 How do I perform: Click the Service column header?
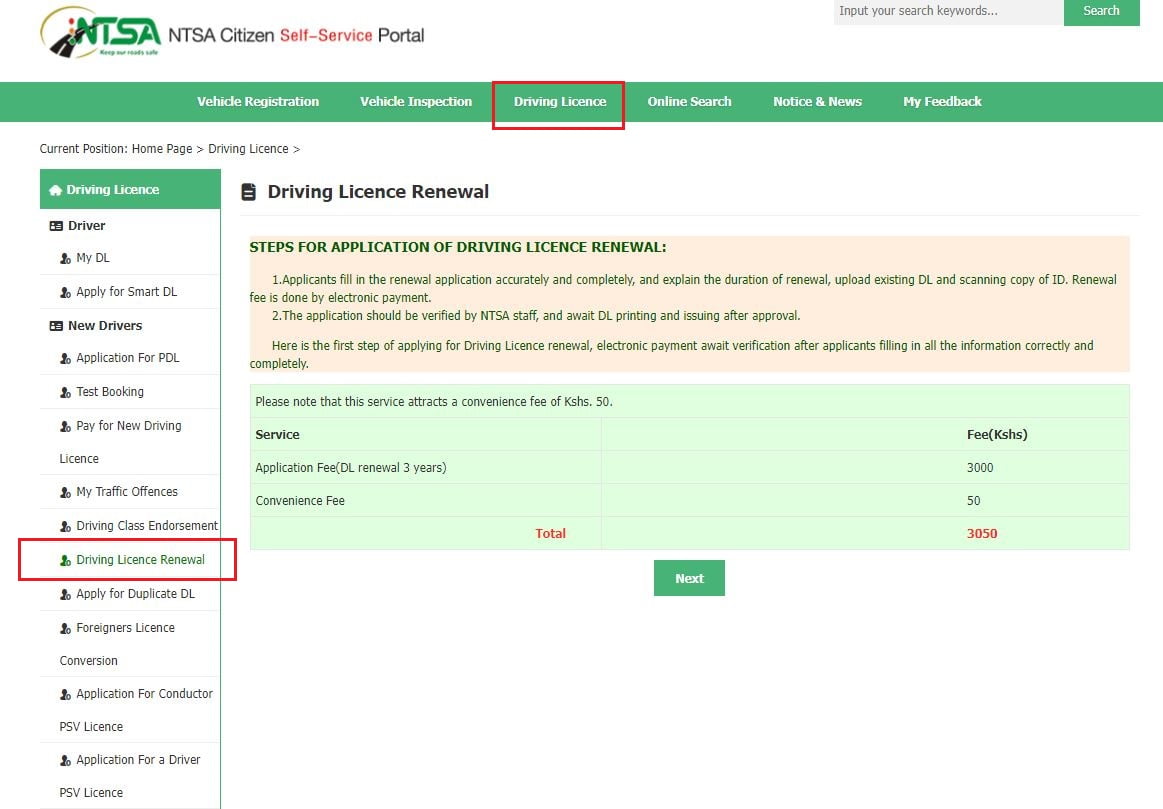pos(277,435)
